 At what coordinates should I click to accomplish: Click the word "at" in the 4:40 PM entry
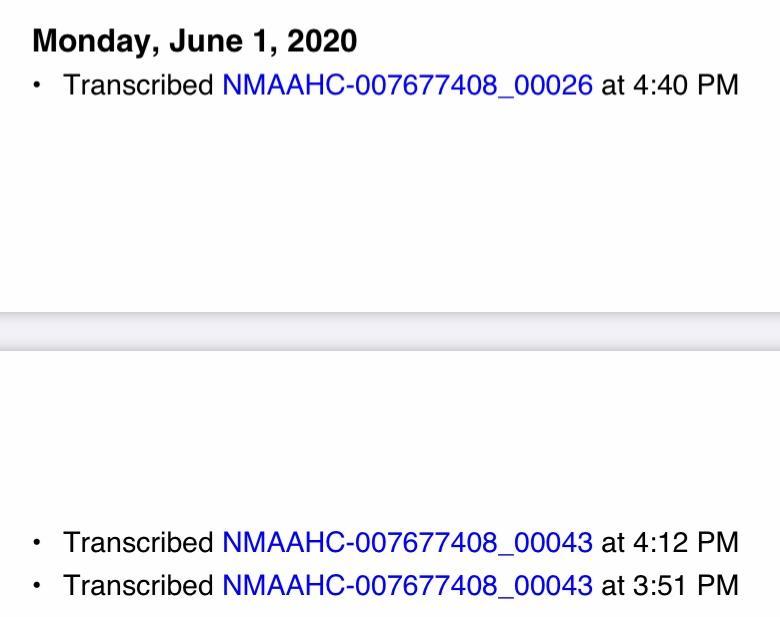pos(613,85)
